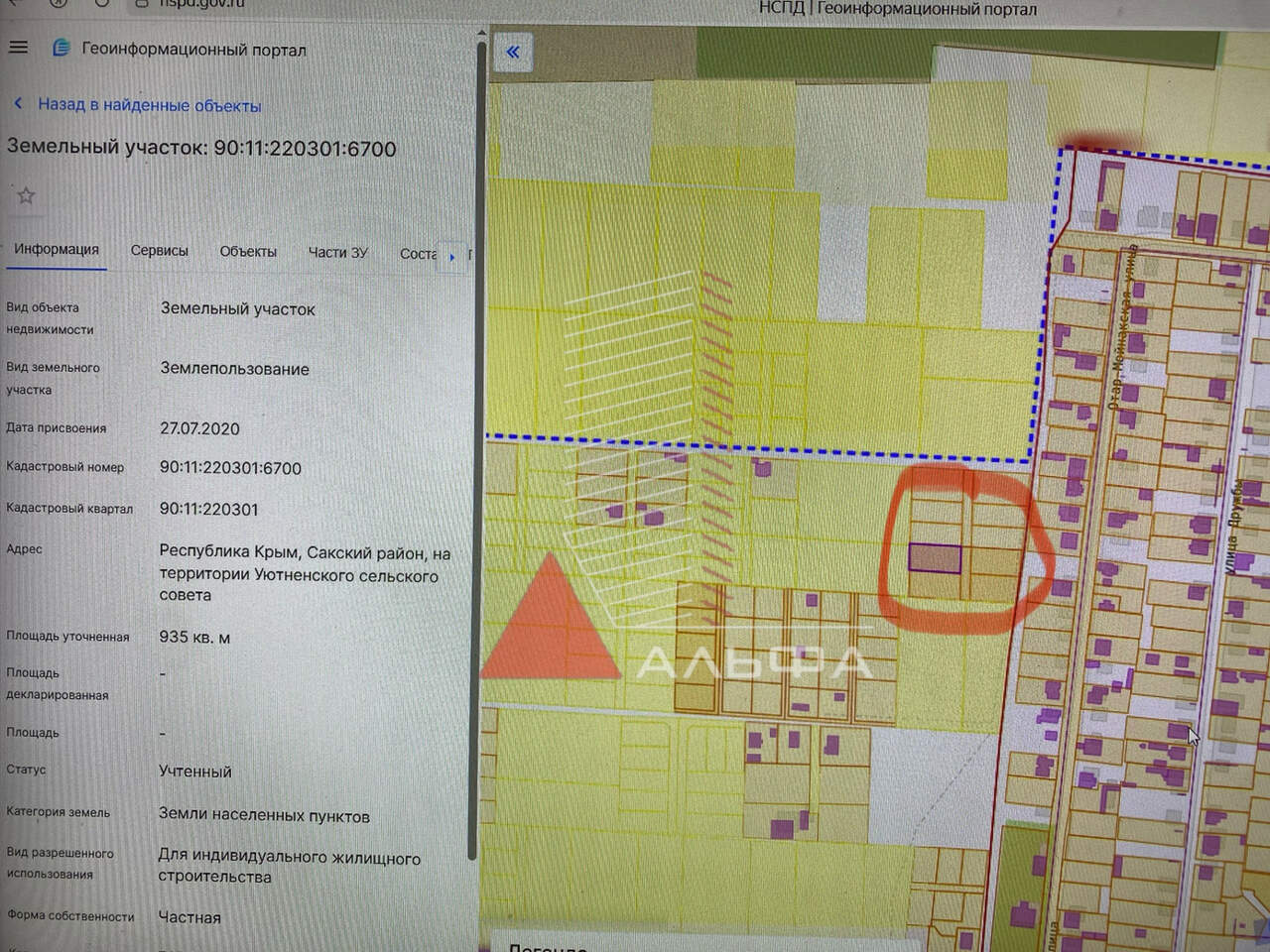Open the partially hidden Состав tab

pyautogui.click(x=418, y=254)
